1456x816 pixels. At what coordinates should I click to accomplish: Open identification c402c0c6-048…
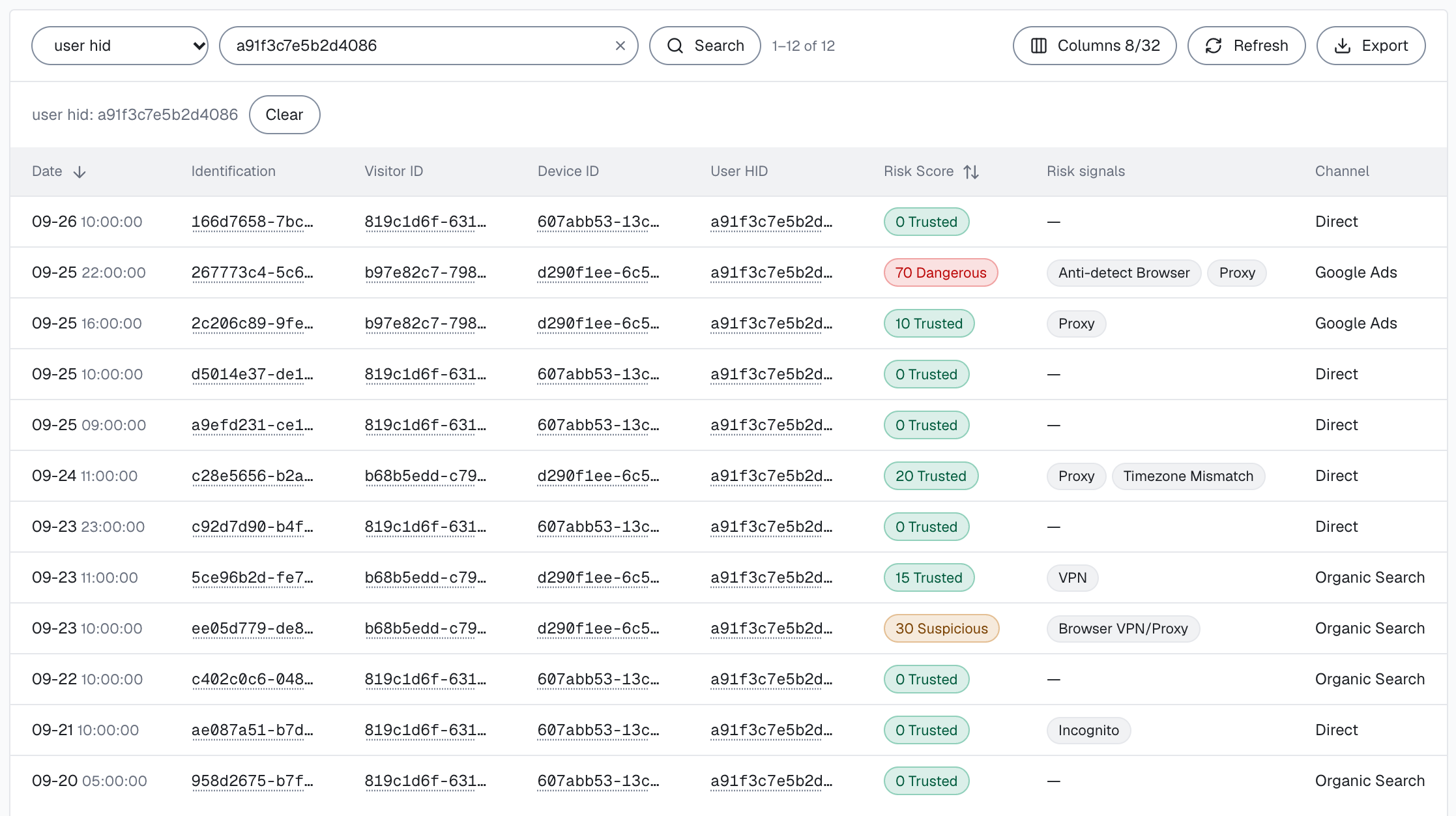point(252,679)
